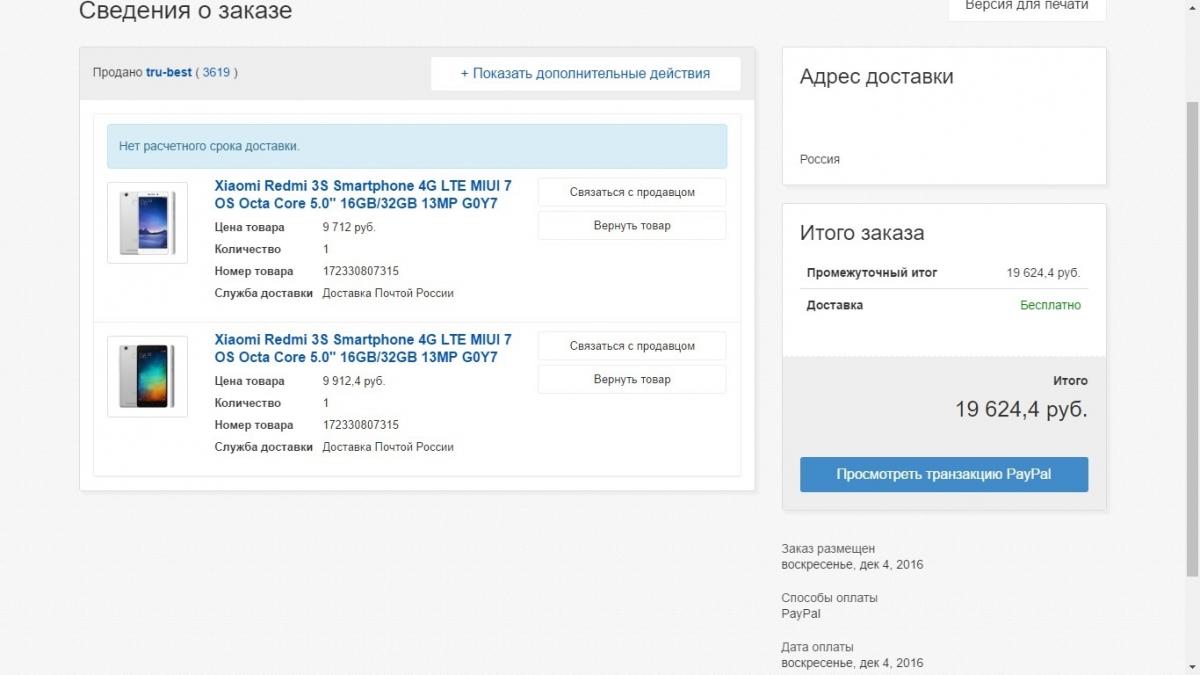
Task: Select 'Итого заказа' heading
Action: click(x=862, y=233)
